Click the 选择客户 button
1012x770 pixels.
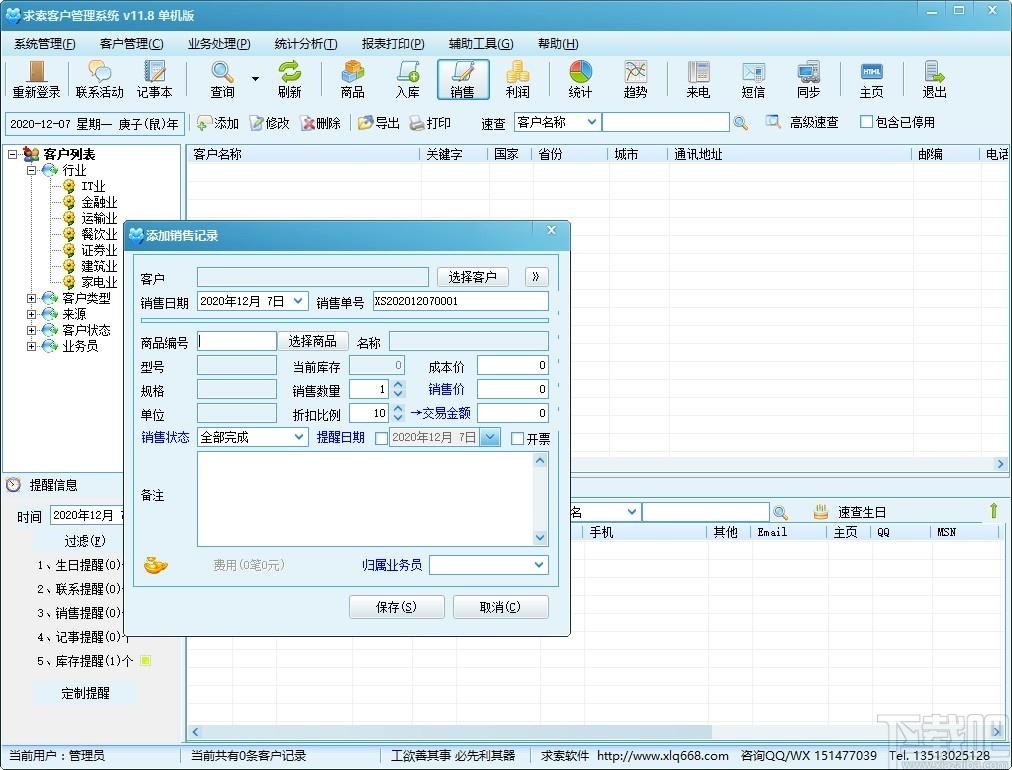(472, 277)
